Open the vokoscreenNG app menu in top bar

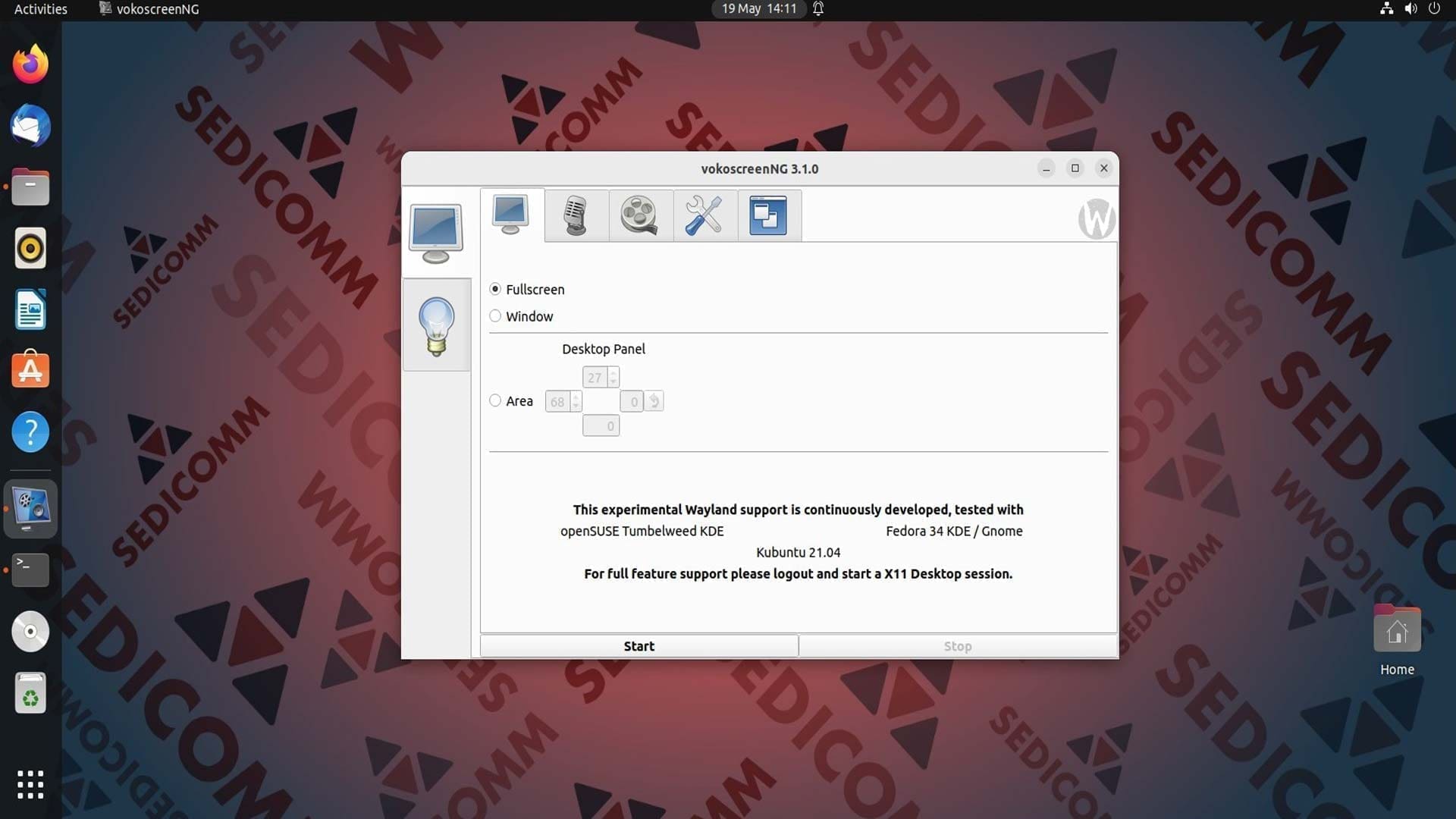[x=149, y=9]
